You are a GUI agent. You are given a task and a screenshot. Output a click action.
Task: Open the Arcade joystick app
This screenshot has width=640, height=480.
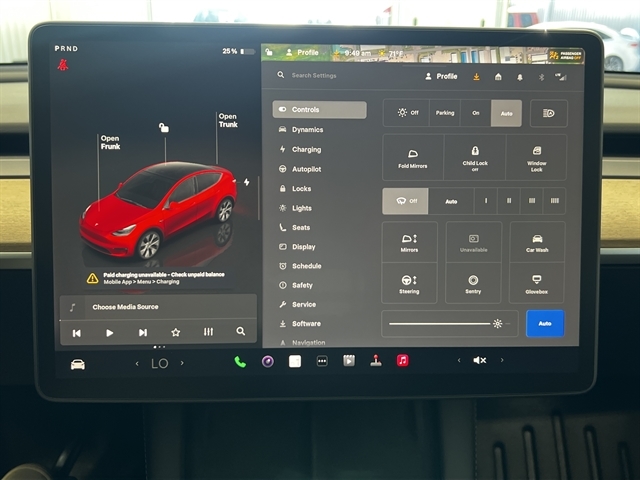[x=376, y=361]
